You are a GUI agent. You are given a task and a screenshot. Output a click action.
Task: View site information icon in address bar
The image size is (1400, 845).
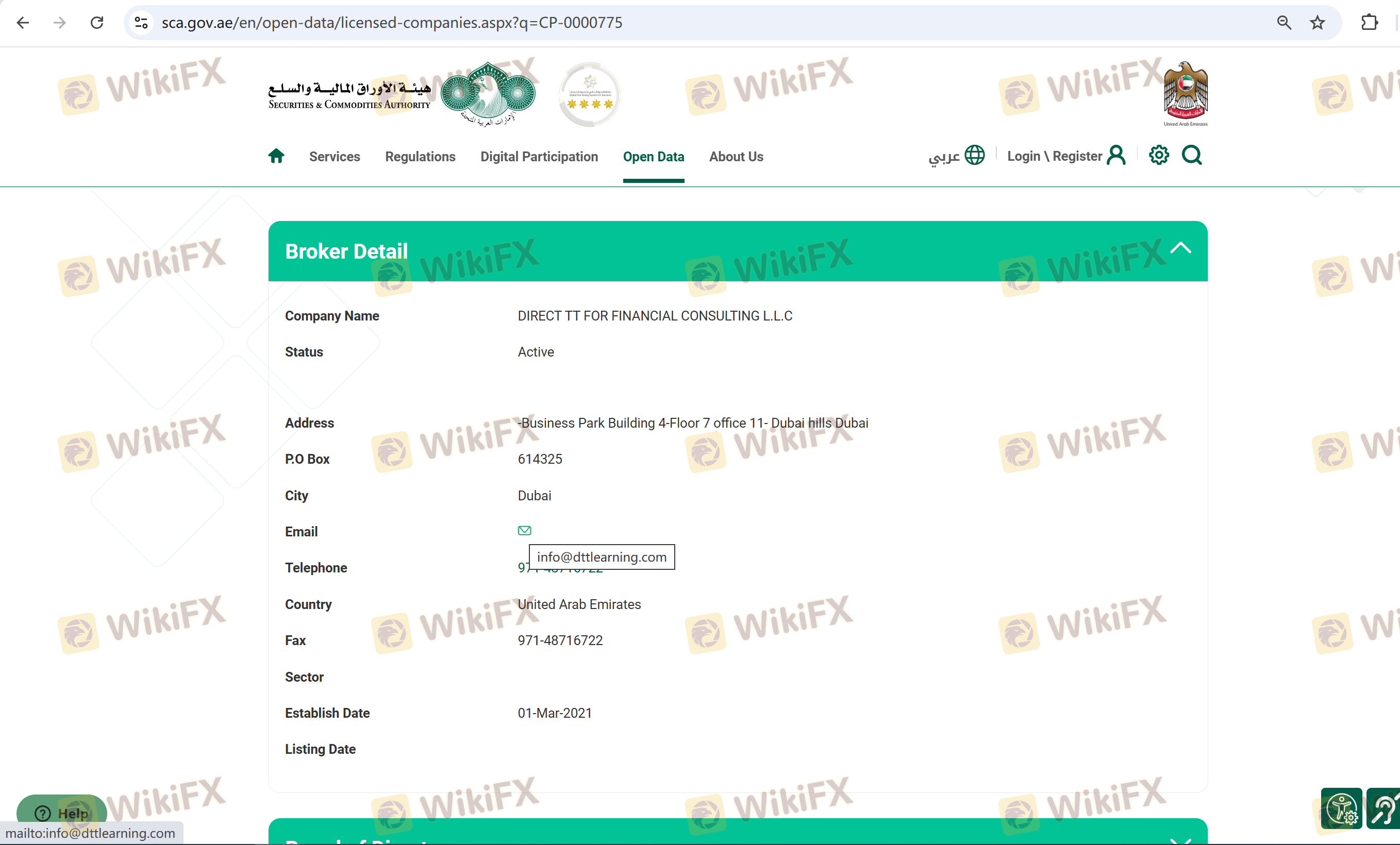point(141,23)
